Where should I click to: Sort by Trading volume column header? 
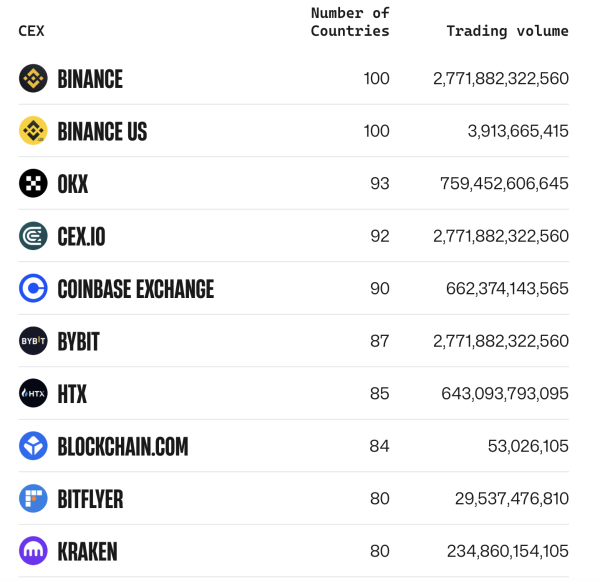coord(507,31)
